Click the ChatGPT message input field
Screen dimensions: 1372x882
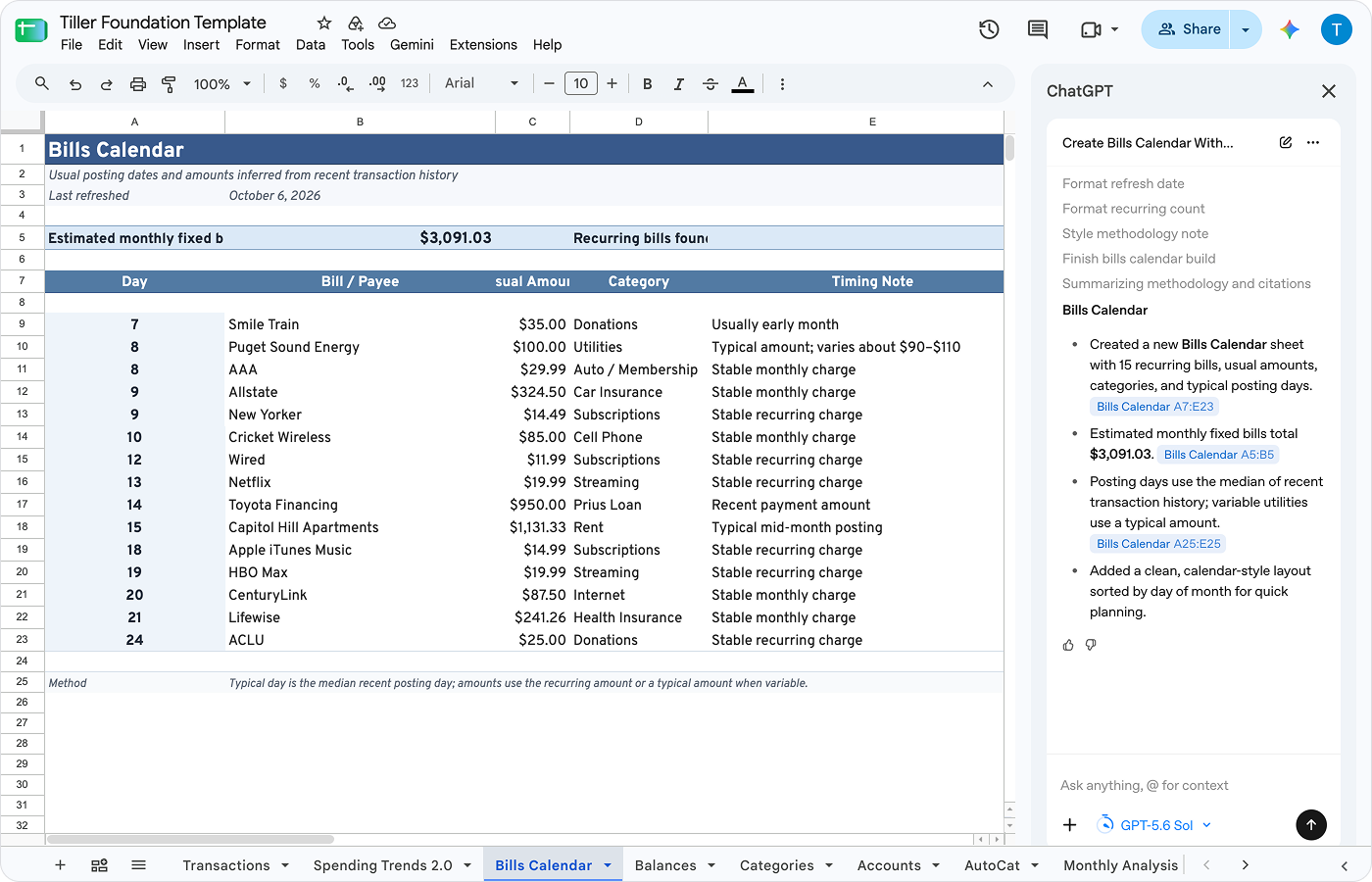(1193, 786)
